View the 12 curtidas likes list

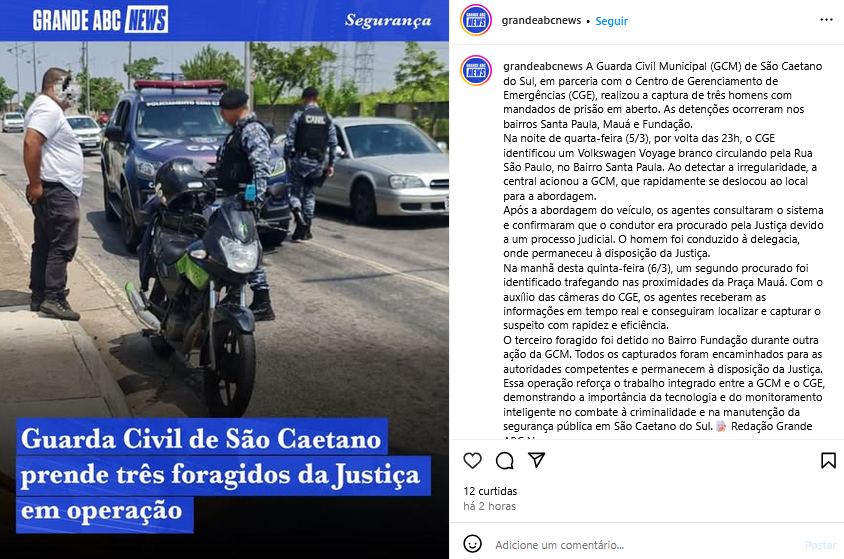(490, 491)
